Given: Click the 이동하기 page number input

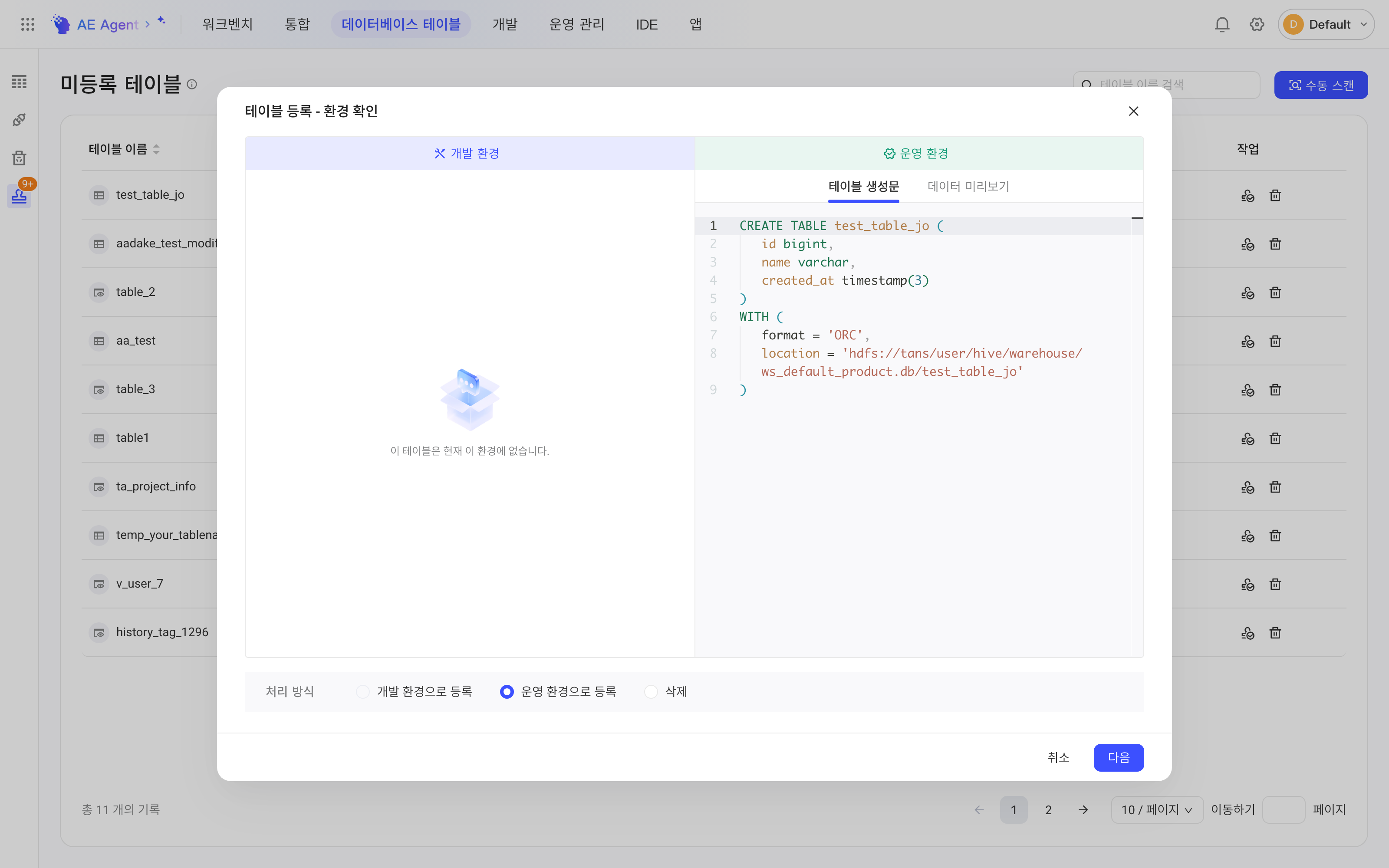Looking at the screenshot, I should 1284,809.
